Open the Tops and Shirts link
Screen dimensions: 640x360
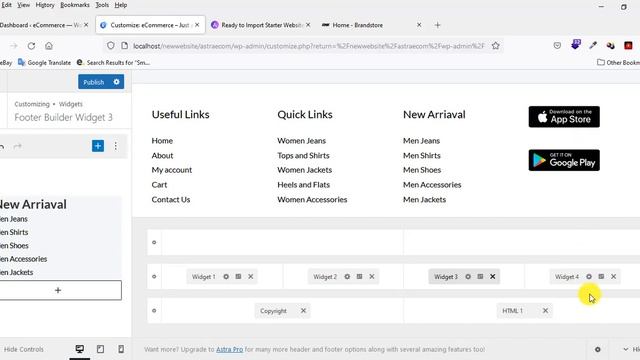303,156
